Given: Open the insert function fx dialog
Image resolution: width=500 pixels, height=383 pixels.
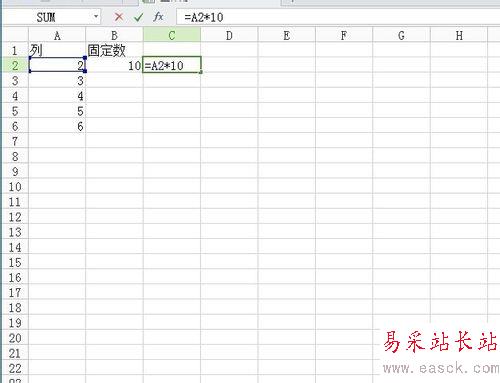Looking at the screenshot, I should [x=158, y=17].
